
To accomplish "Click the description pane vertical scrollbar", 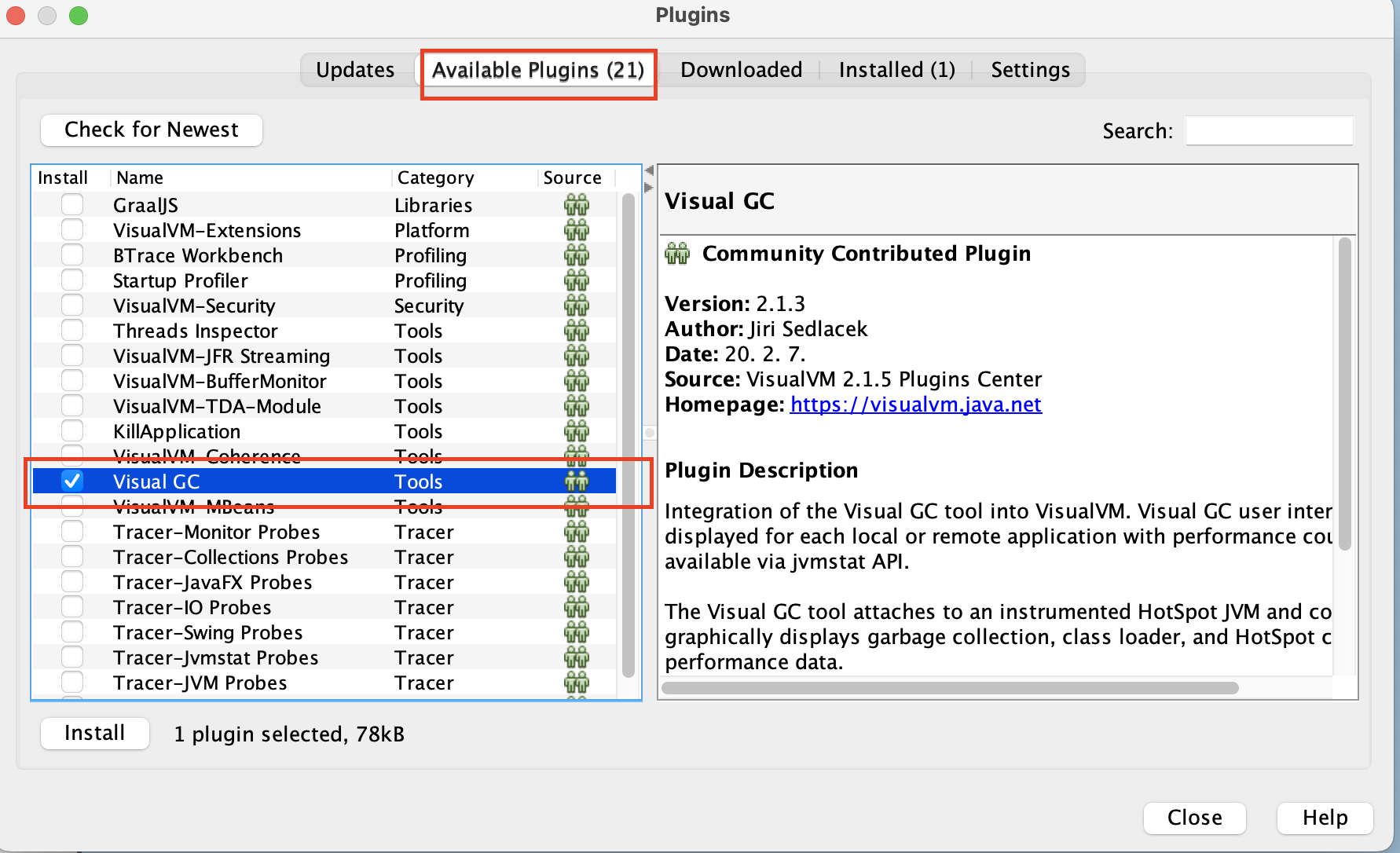I will click(1344, 394).
